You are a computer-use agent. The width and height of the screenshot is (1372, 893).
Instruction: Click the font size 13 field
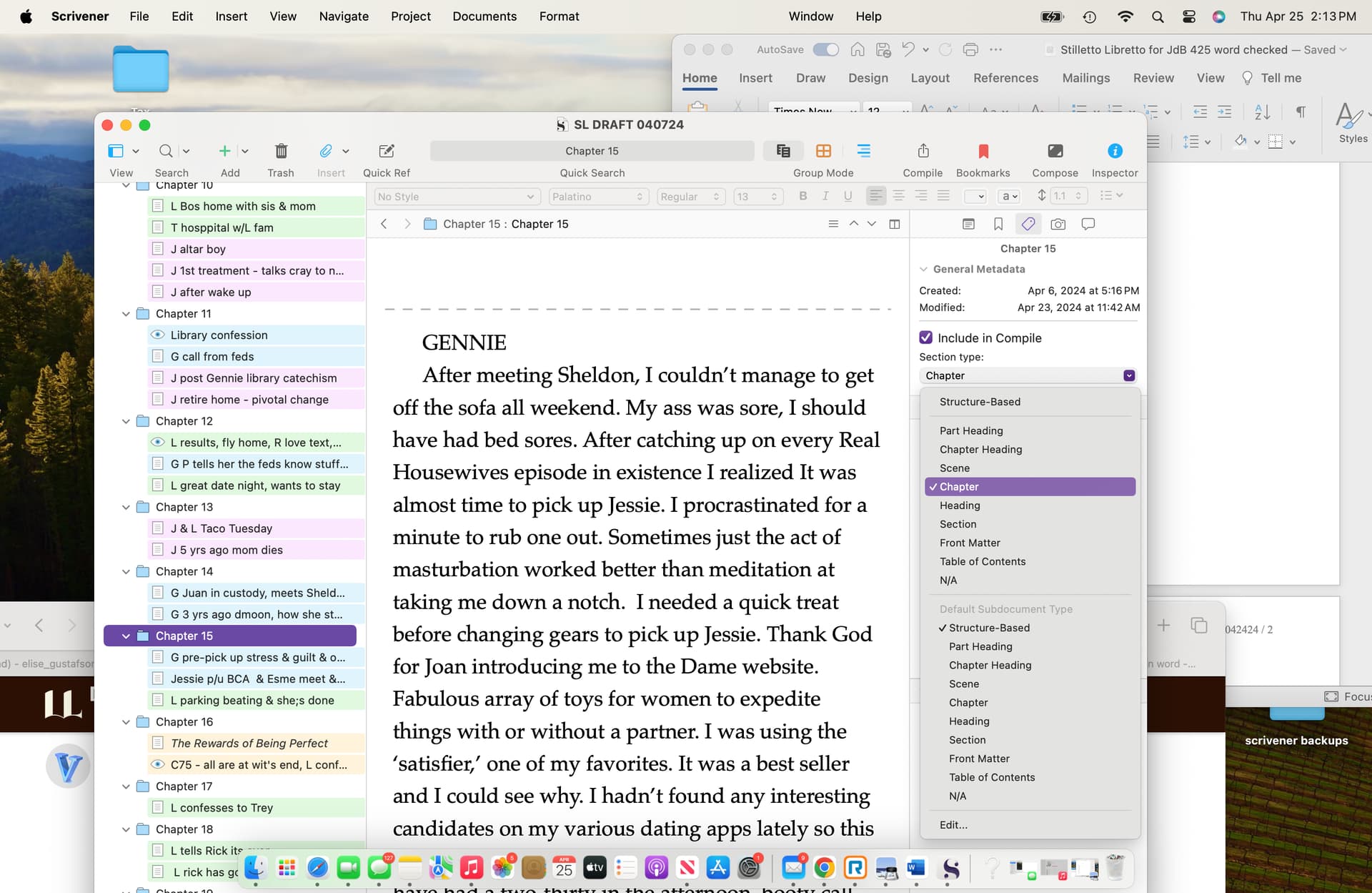click(759, 196)
